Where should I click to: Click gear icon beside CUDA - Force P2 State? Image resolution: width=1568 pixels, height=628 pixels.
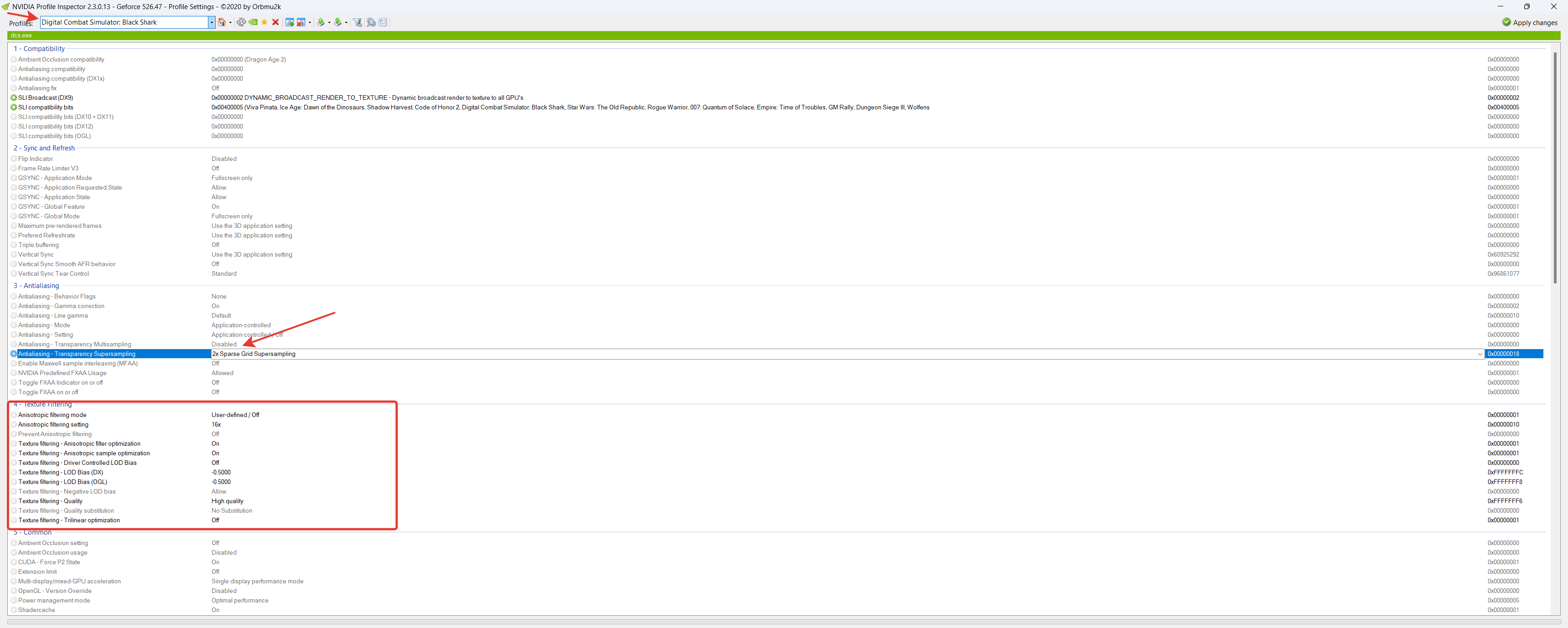[13, 562]
